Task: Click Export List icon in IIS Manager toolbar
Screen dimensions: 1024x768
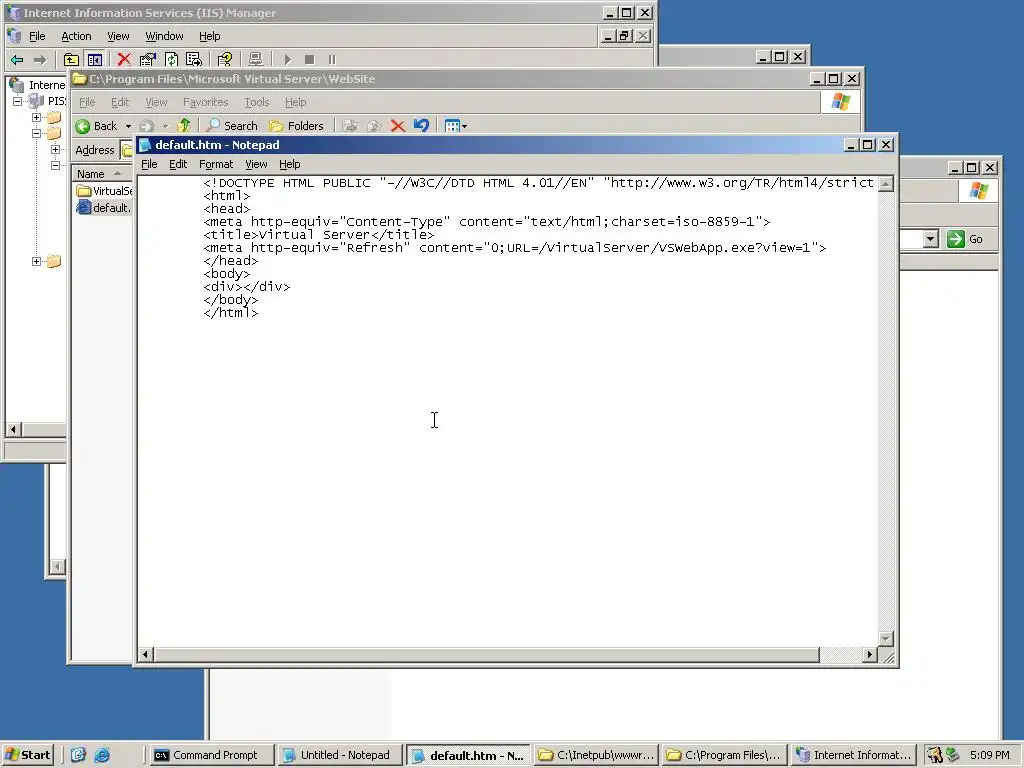Action: (x=194, y=59)
